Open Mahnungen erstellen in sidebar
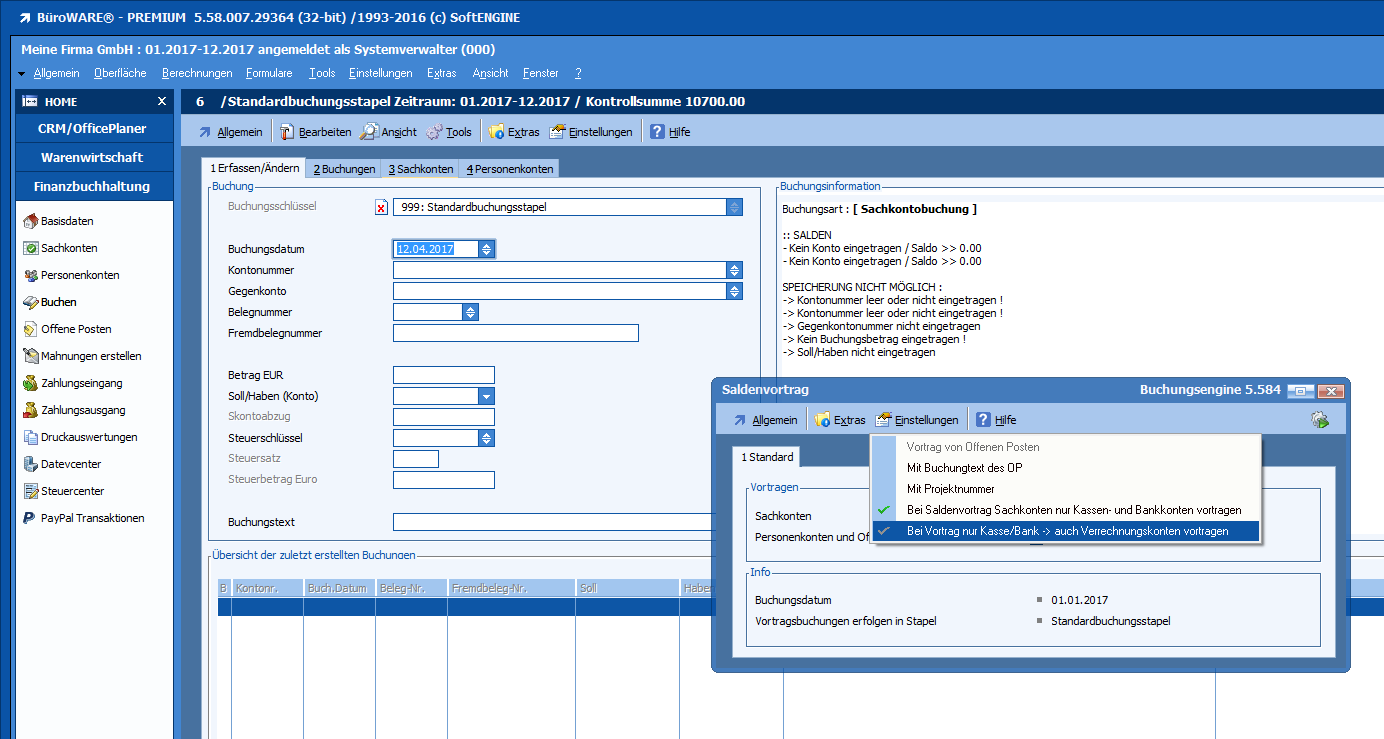1384x739 pixels. 91,356
